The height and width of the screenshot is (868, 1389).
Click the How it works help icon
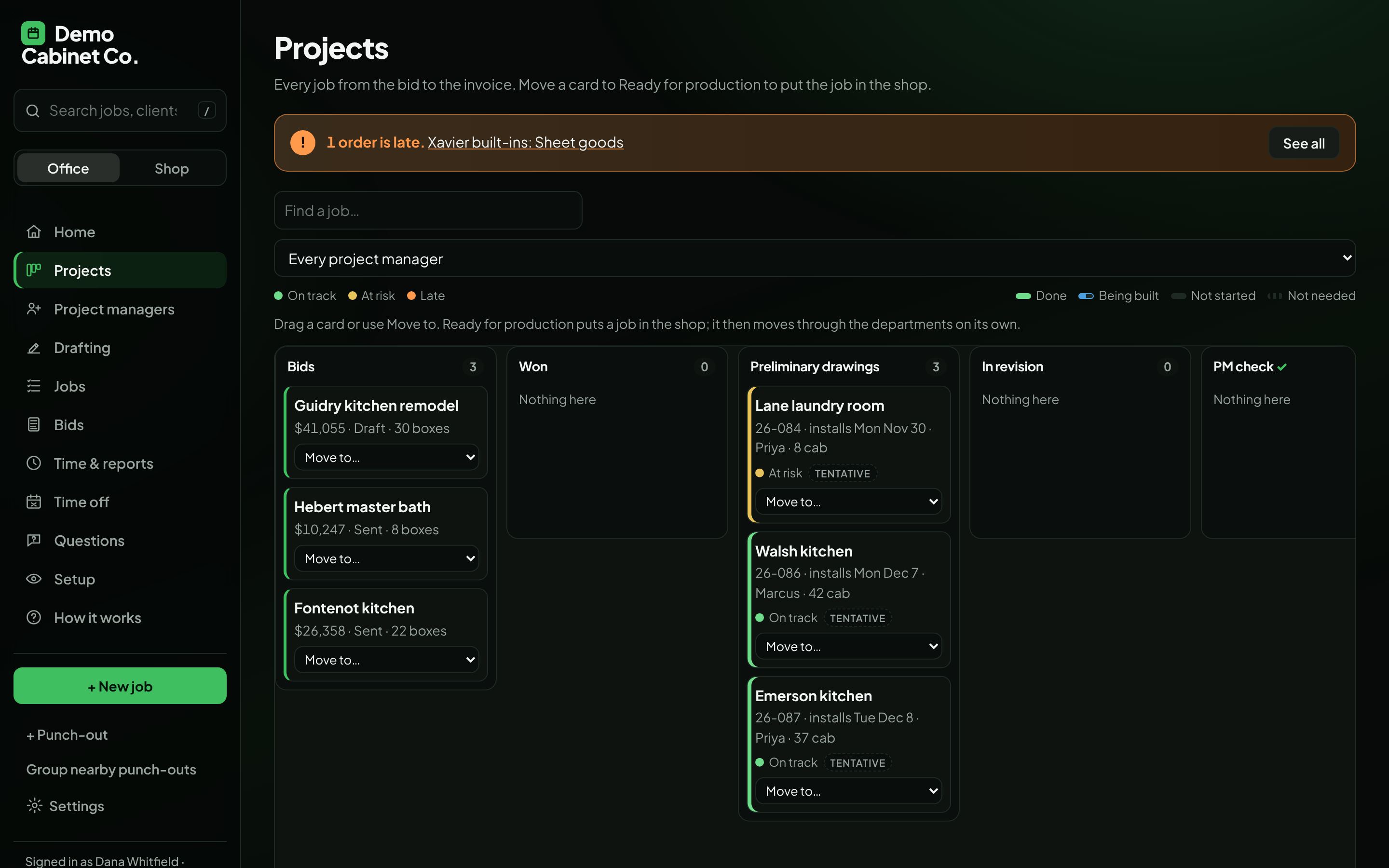(x=34, y=618)
